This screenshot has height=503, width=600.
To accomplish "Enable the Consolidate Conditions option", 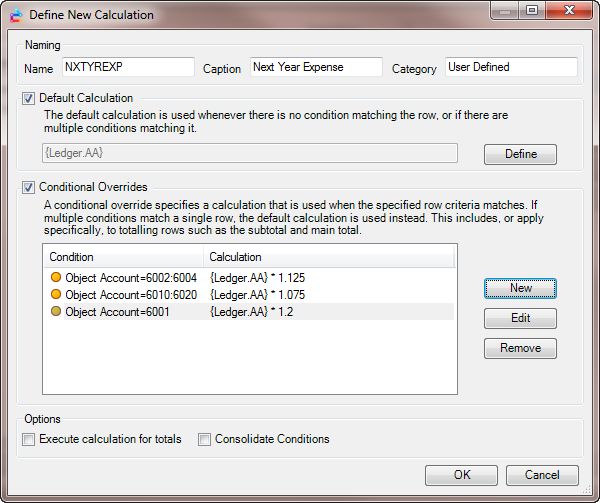I will tap(205, 439).
